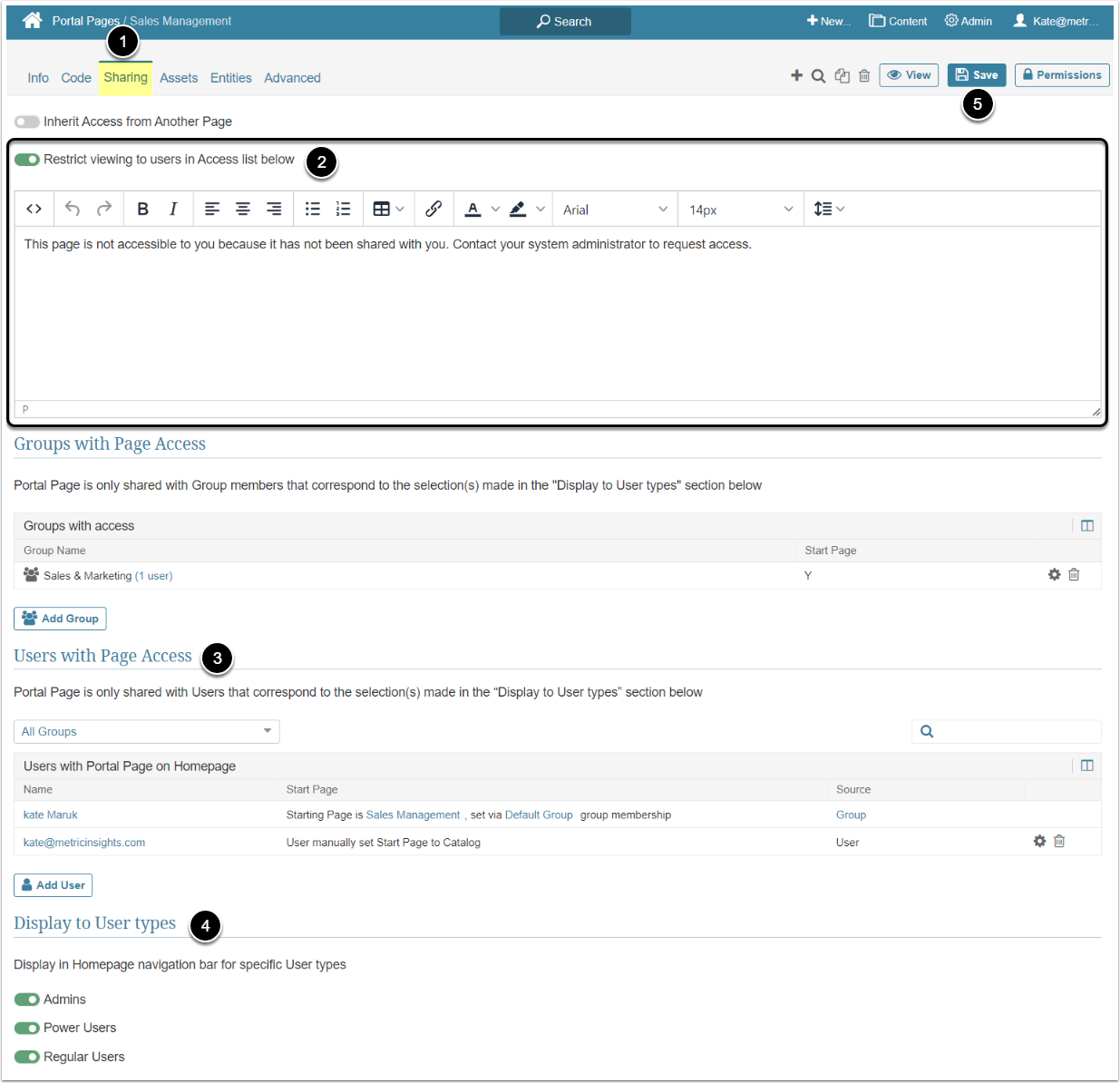Insert bulleted list
This screenshot has width=1120, height=1083.
click(x=313, y=210)
